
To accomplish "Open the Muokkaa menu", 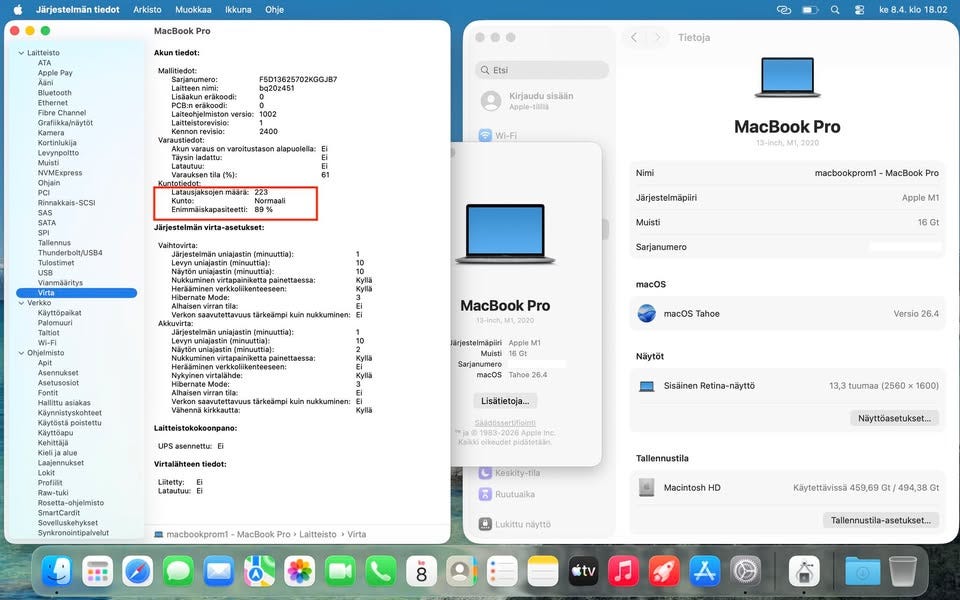I will point(193,10).
